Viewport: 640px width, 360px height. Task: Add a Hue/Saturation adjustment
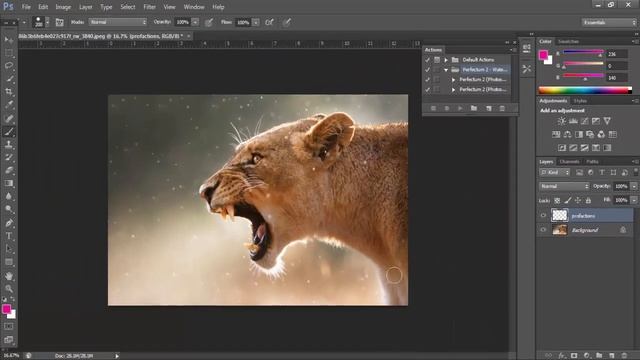pos(556,134)
